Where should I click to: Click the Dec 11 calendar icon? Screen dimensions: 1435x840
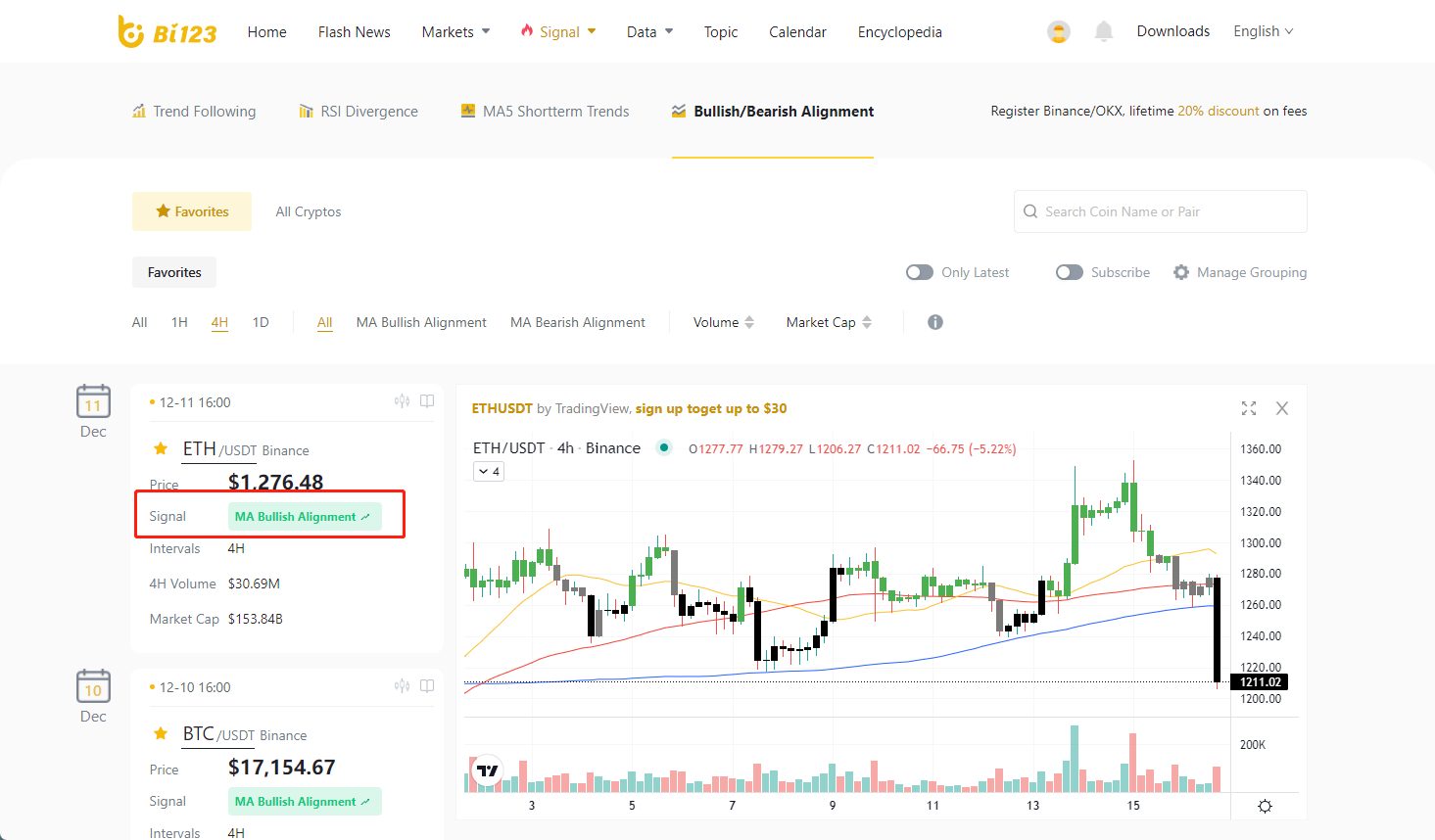(93, 401)
